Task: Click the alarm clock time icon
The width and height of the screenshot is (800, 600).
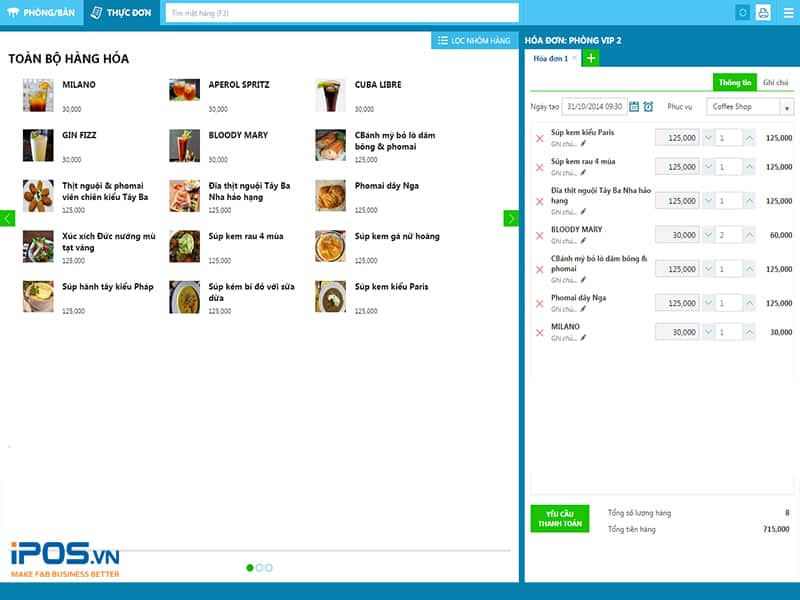Action: (x=648, y=106)
